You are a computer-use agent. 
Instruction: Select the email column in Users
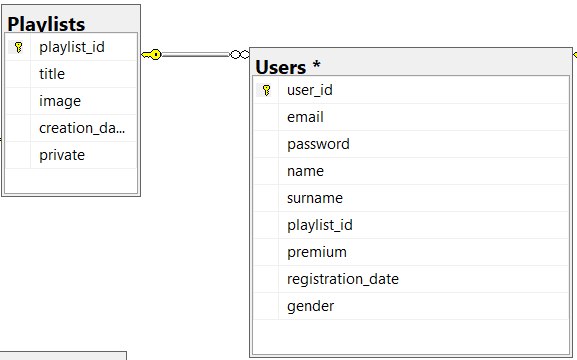411,117
